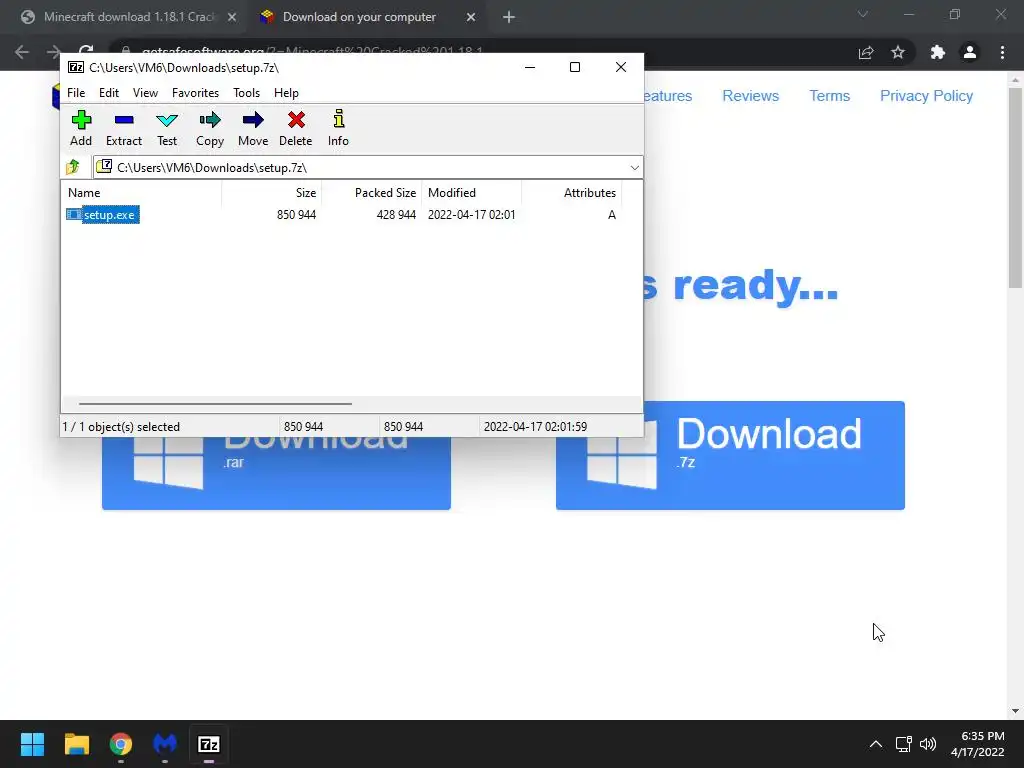Close the 'Download on your computer' tab

pos(471,18)
